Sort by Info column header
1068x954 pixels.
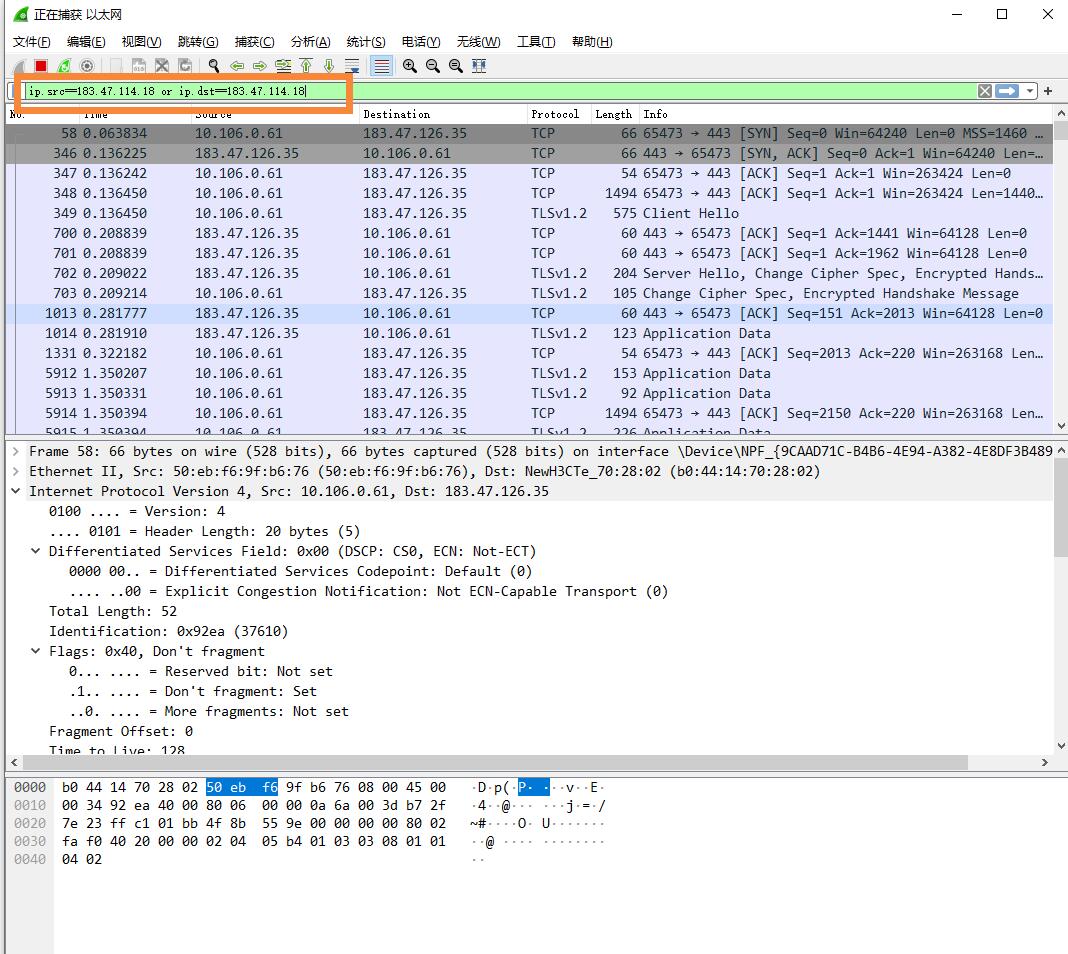845,114
